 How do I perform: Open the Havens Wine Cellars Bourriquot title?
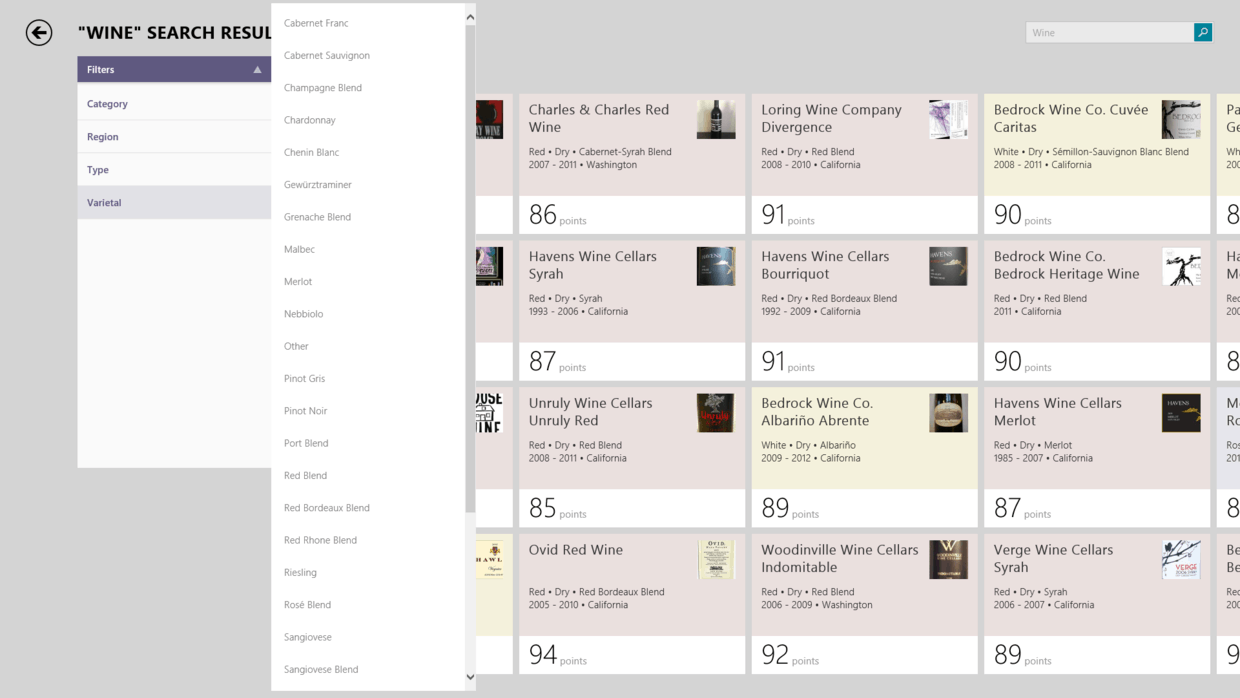(825, 265)
